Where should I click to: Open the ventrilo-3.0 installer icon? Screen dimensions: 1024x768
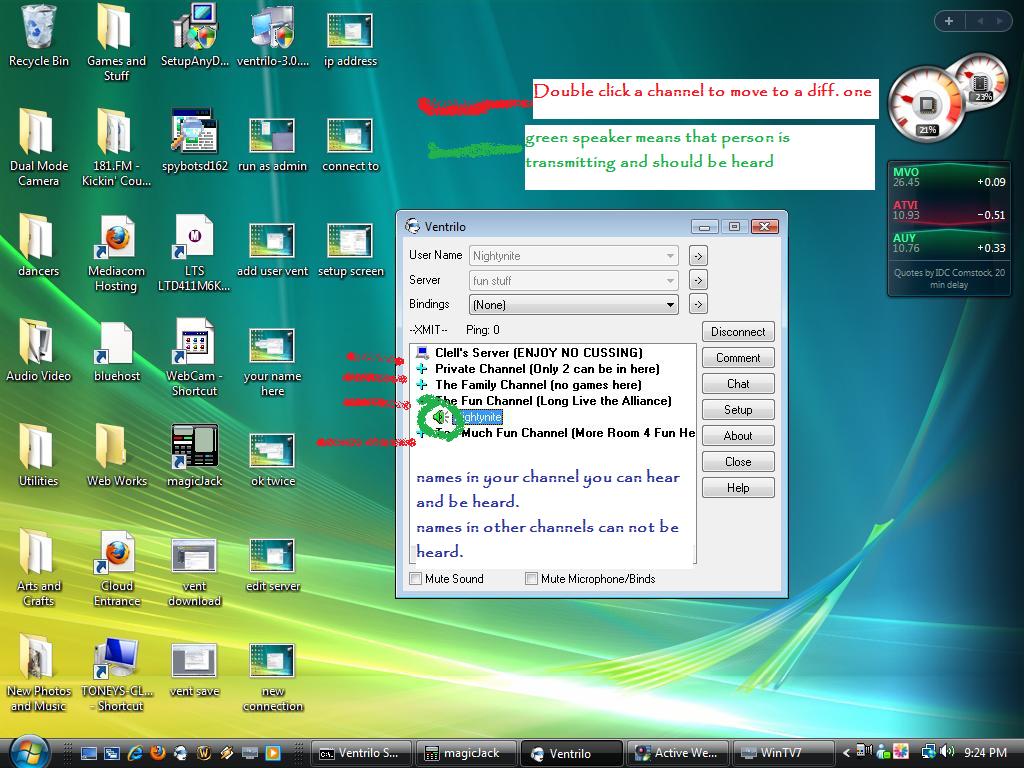point(273,36)
